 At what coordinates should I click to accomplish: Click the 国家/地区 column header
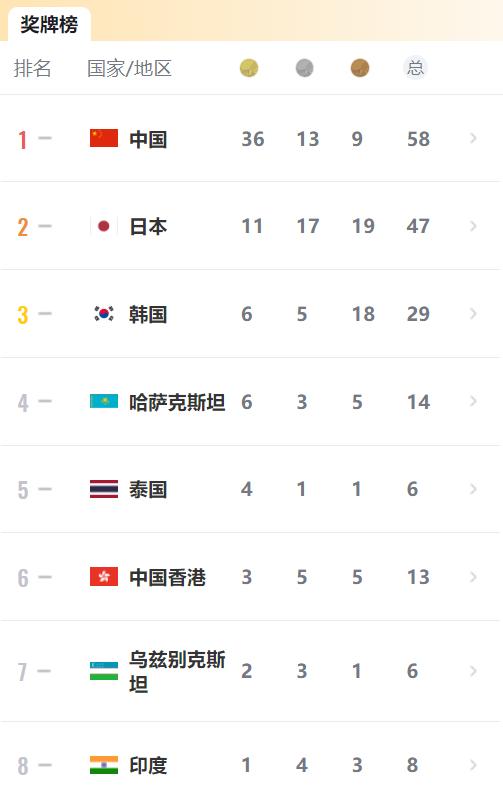(129, 69)
